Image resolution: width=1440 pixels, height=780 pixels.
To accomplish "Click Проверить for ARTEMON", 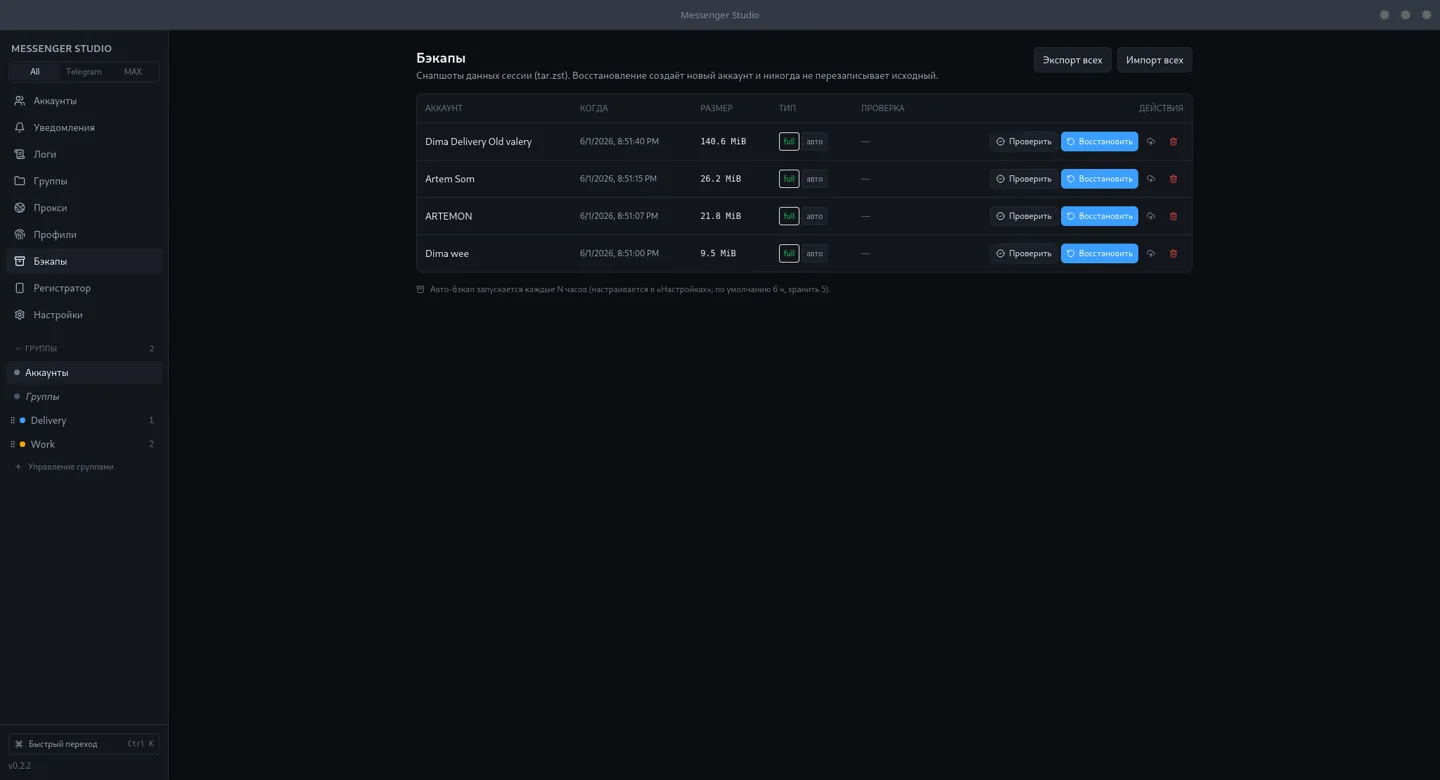I will (1023, 216).
